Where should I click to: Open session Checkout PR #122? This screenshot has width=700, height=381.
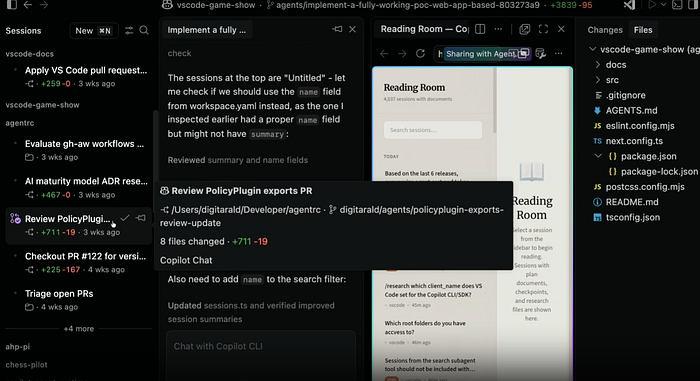(x=79, y=263)
